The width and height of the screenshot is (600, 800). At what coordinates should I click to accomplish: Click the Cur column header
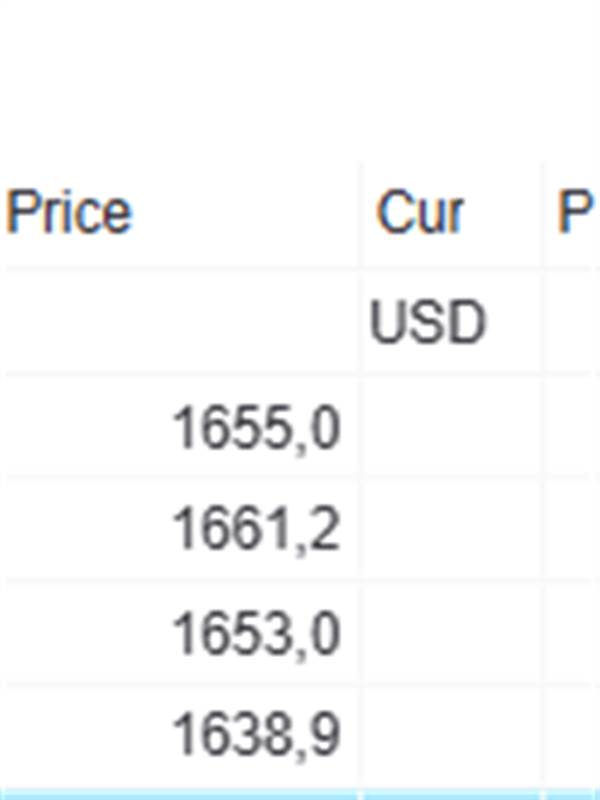[420, 213]
